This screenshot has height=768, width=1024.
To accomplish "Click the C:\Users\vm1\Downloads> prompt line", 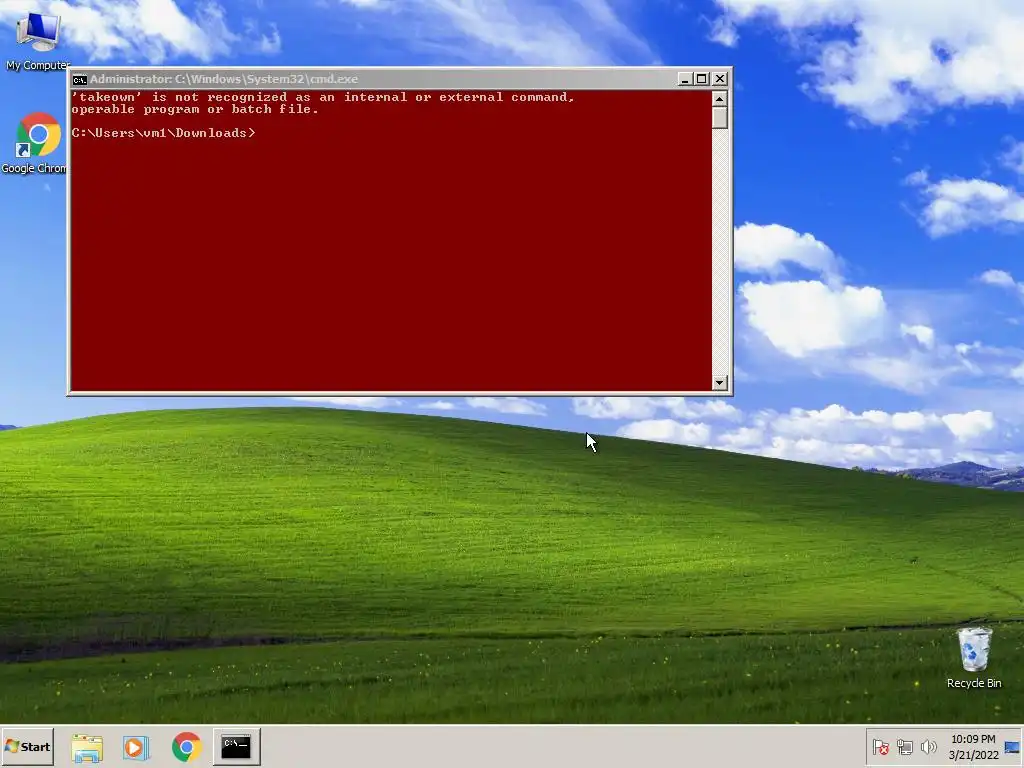I will click(163, 133).
